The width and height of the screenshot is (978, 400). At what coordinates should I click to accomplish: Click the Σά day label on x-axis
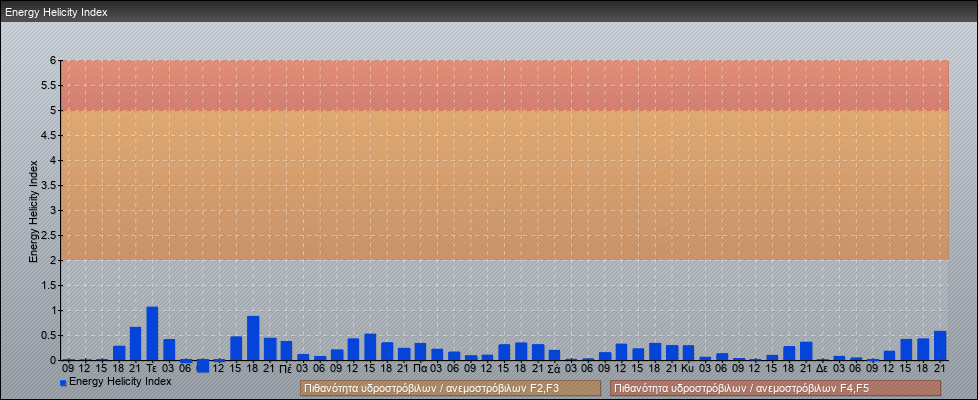(x=554, y=369)
